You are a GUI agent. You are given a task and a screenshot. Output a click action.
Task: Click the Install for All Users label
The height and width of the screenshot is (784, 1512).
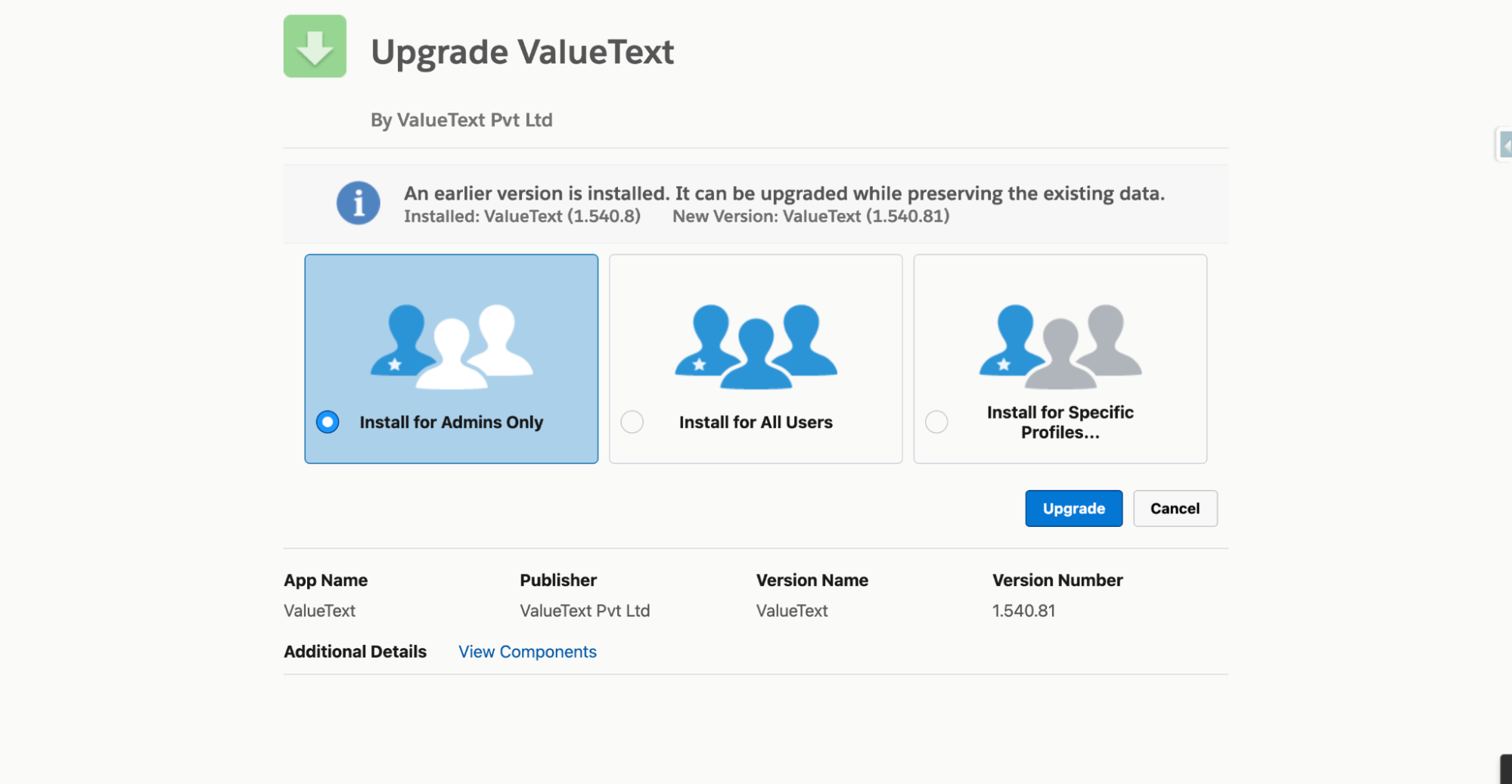pyautogui.click(x=756, y=422)
